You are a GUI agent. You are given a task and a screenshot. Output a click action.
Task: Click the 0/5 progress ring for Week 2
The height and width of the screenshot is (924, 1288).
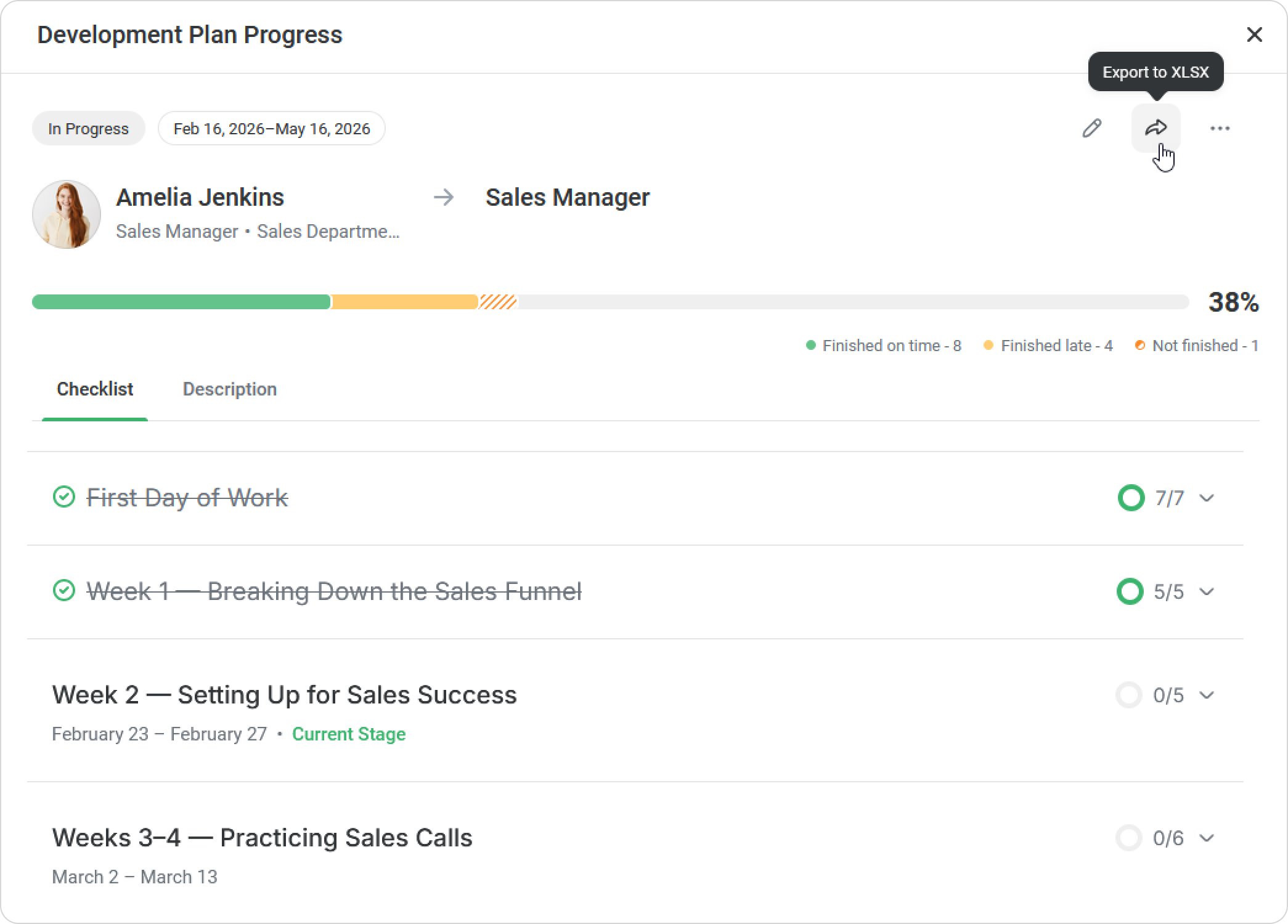point(1129,695)
